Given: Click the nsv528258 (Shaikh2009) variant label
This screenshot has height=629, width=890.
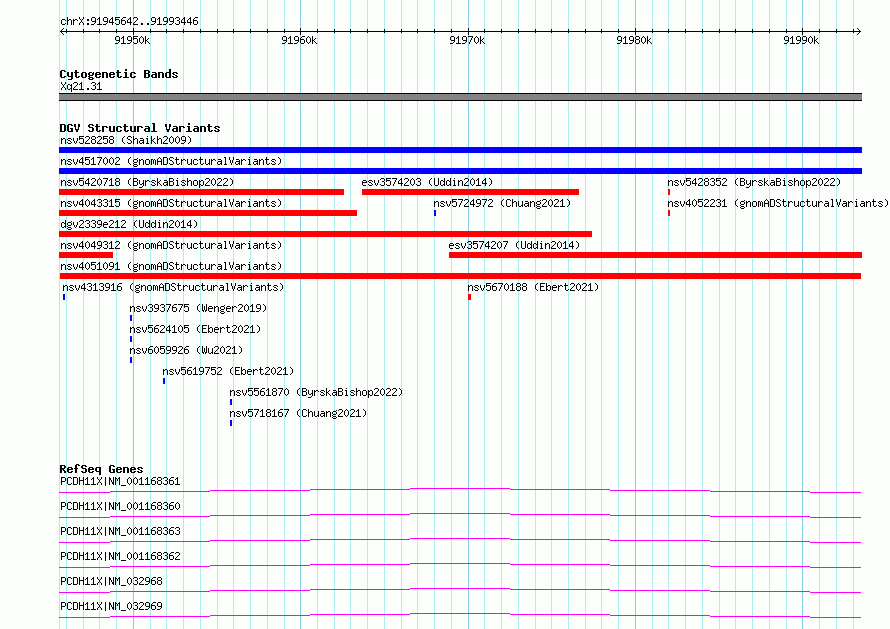Looking at the screenshot, I should pos(126,140).
